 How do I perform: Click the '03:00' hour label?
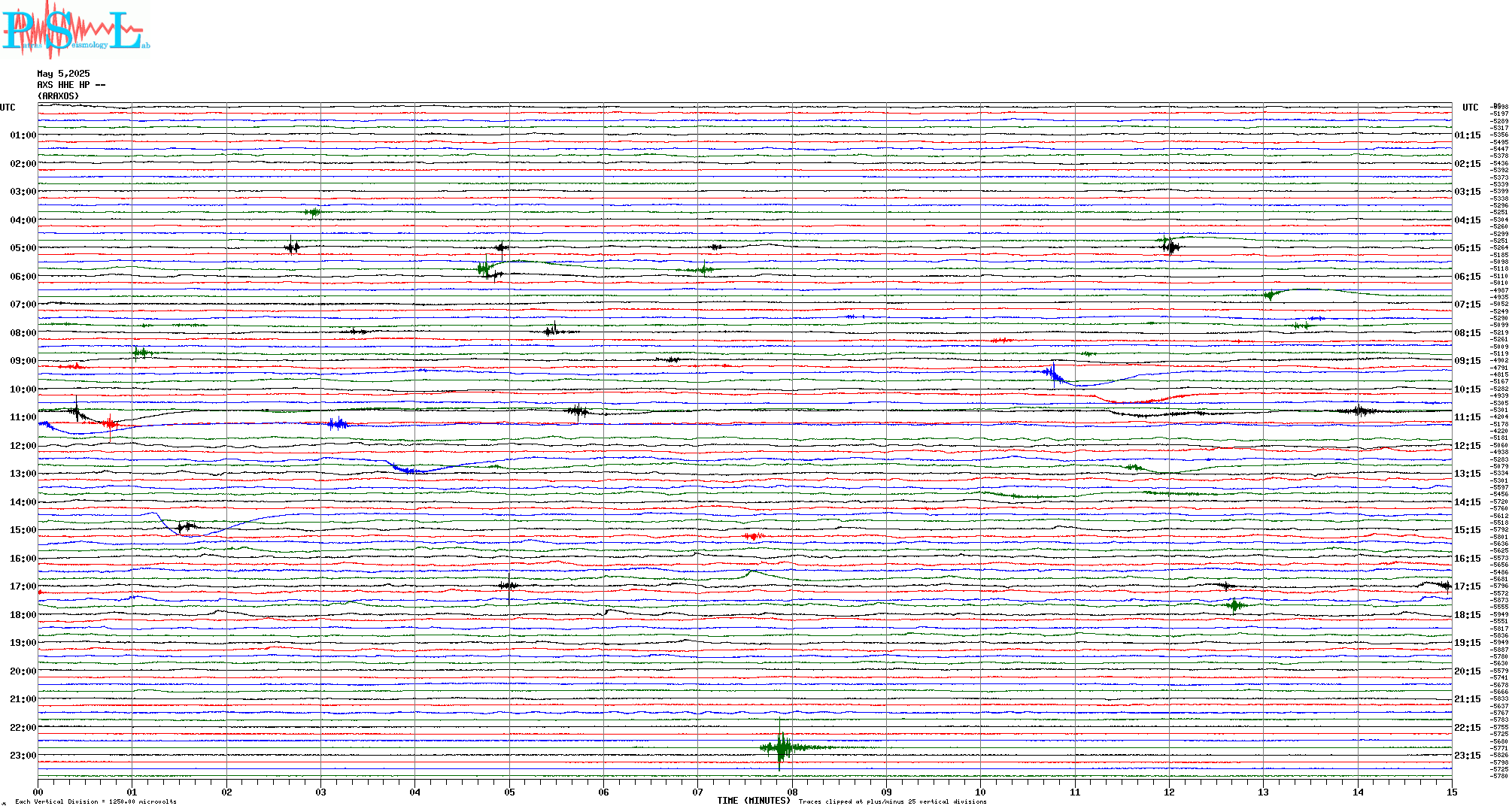[x=23, y=192]
